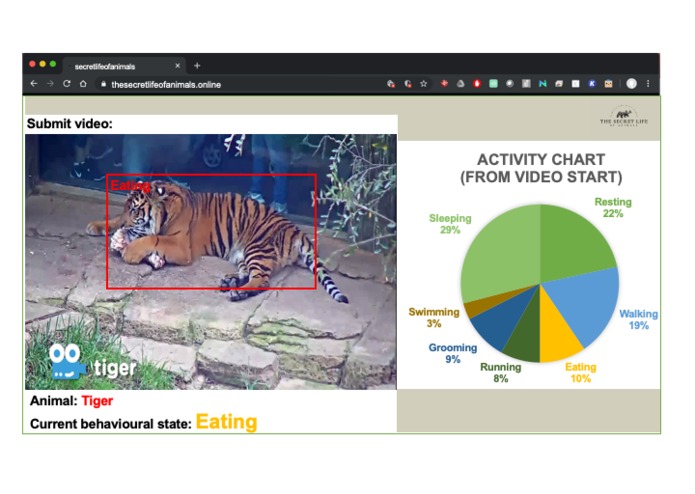Click the 'Walking 19%' chart label

tap(638, 319)
